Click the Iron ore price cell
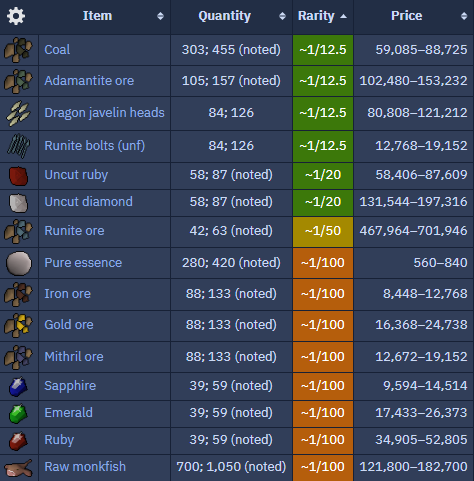This screenshot has height=481, width=474. (x=413, y=294)
